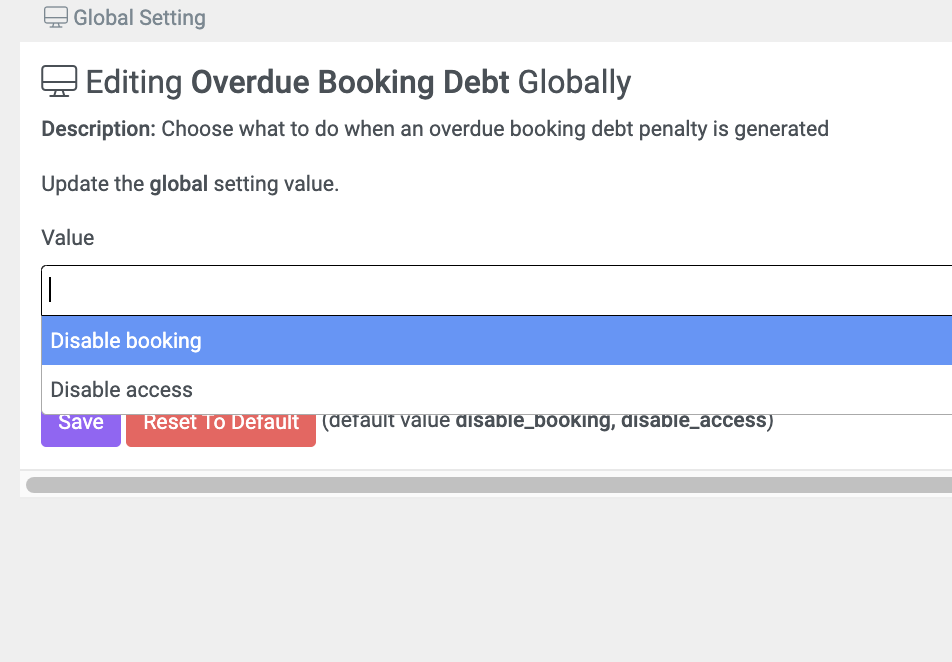The image size is (952, 662).
Task: Click the word Globally in the heading
Action: (574, 83)
